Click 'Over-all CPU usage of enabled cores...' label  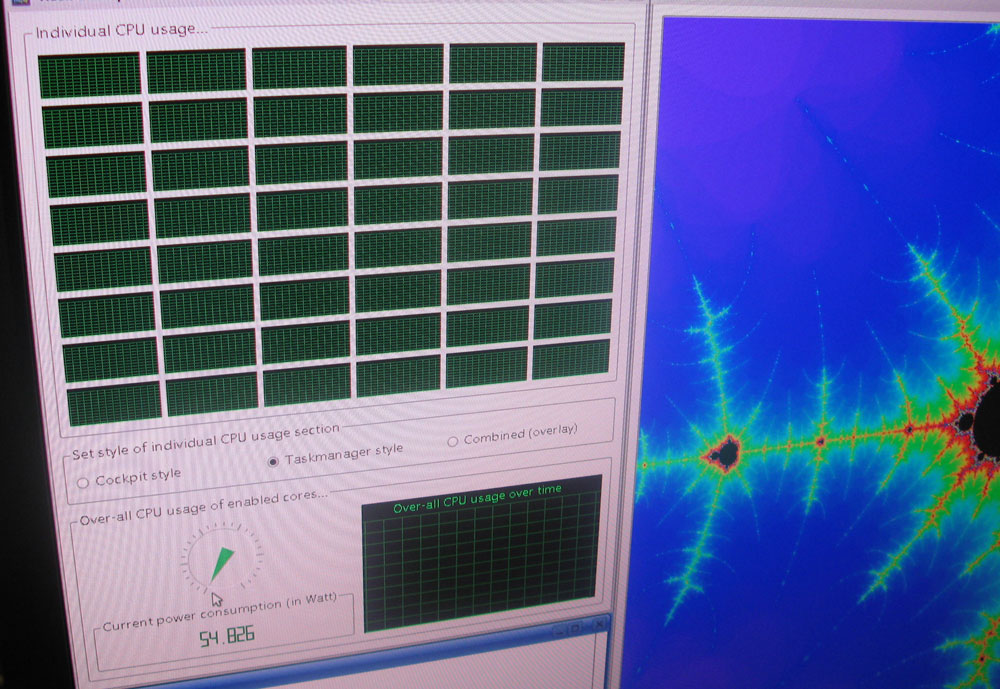click(x=204, y=508)
